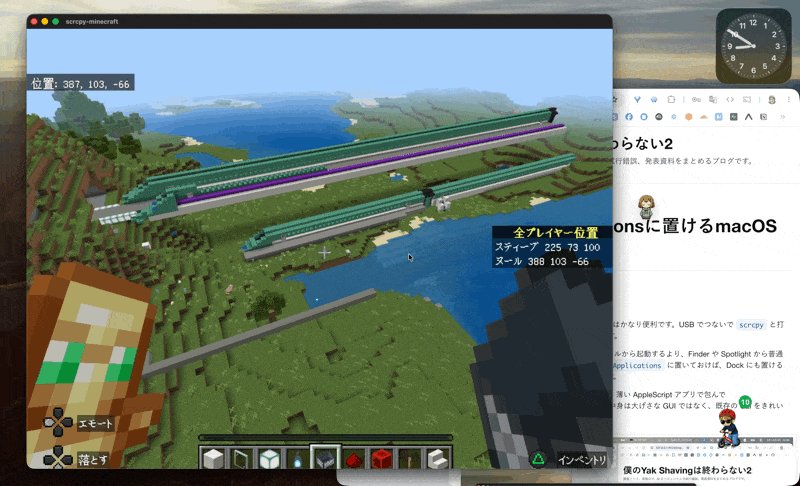Click the scrcpy inline code text in blog
800x486 pixels.
click(x=751, y=325)
